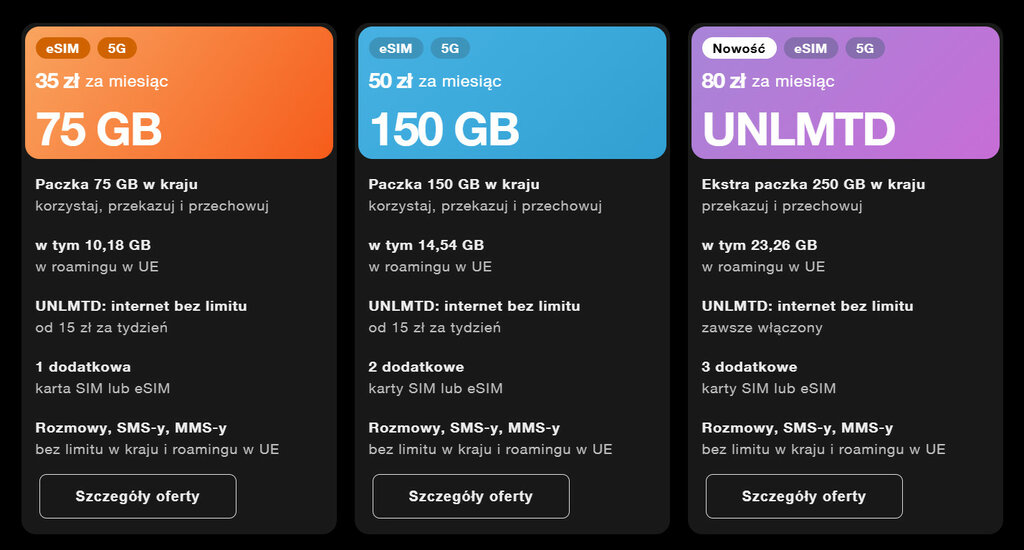Click Paczka 75 GB w kraju text
Screen dimensions: 1024x550
116,185
